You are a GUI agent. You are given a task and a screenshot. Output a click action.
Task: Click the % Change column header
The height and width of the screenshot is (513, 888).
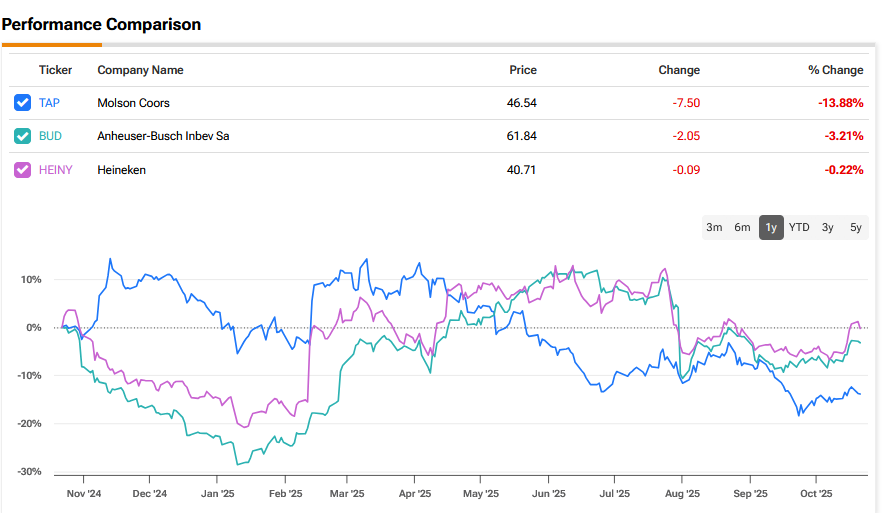[x=835, y=70]
